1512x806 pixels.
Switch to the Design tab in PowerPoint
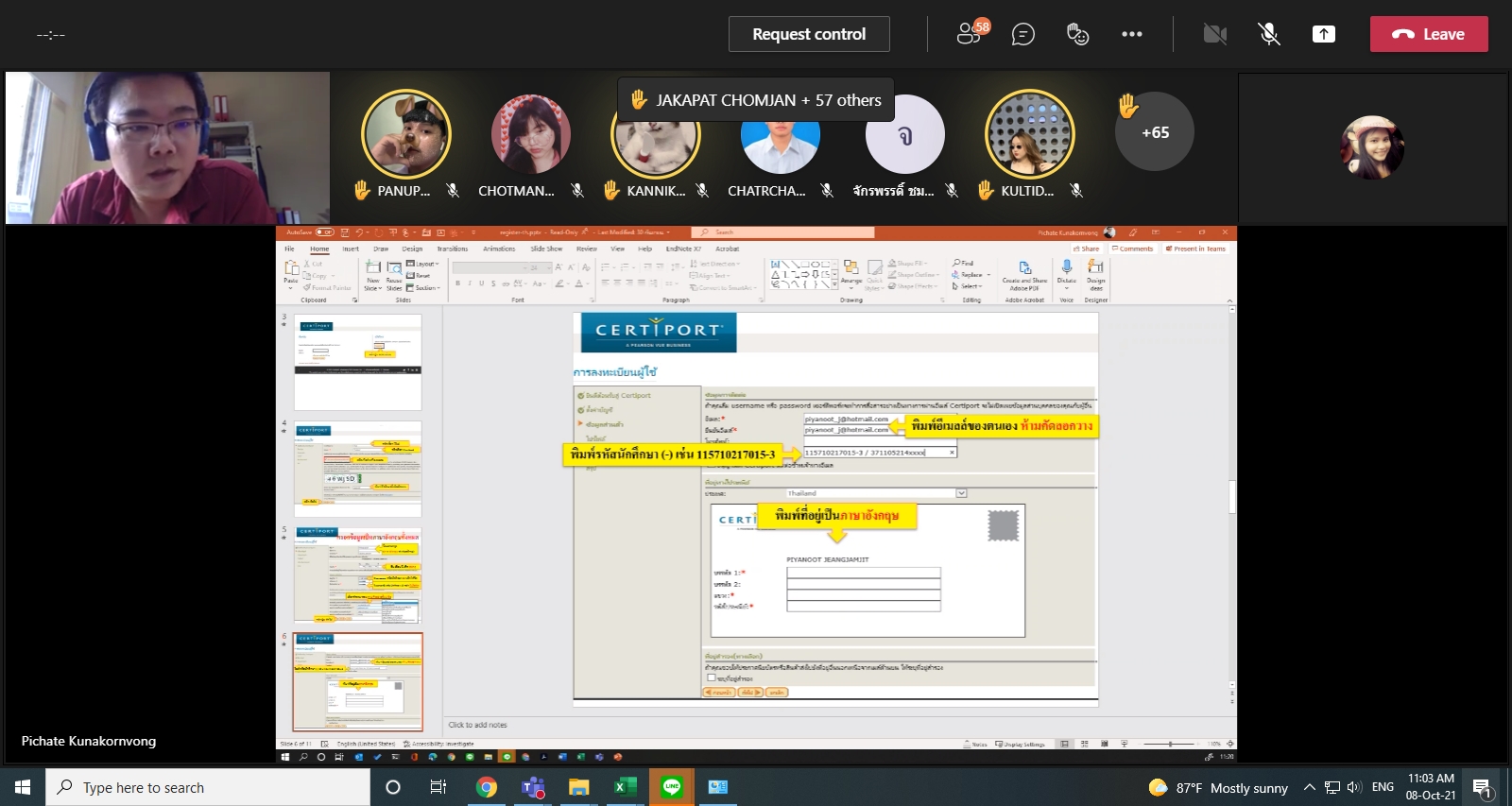coord(413,249)
